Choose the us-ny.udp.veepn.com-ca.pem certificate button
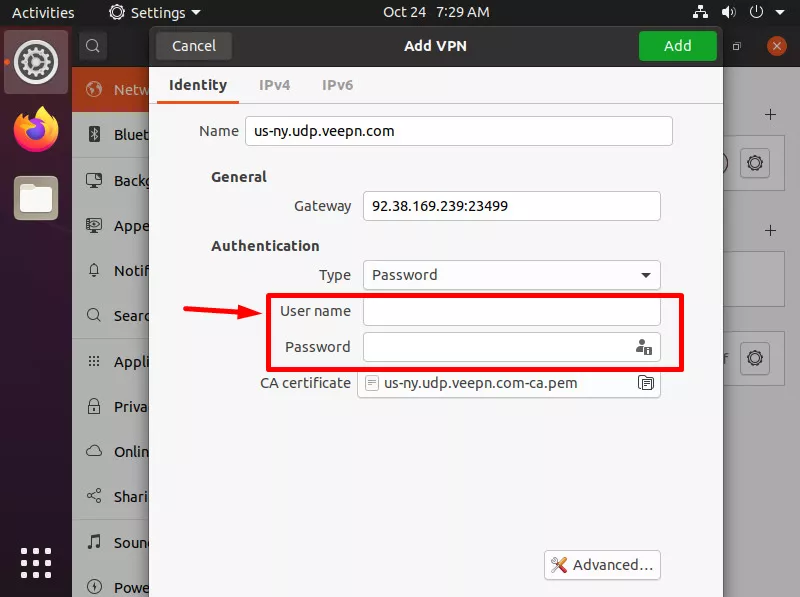The height and width of the screenshot is (597, 800). (x=509, y=383)
